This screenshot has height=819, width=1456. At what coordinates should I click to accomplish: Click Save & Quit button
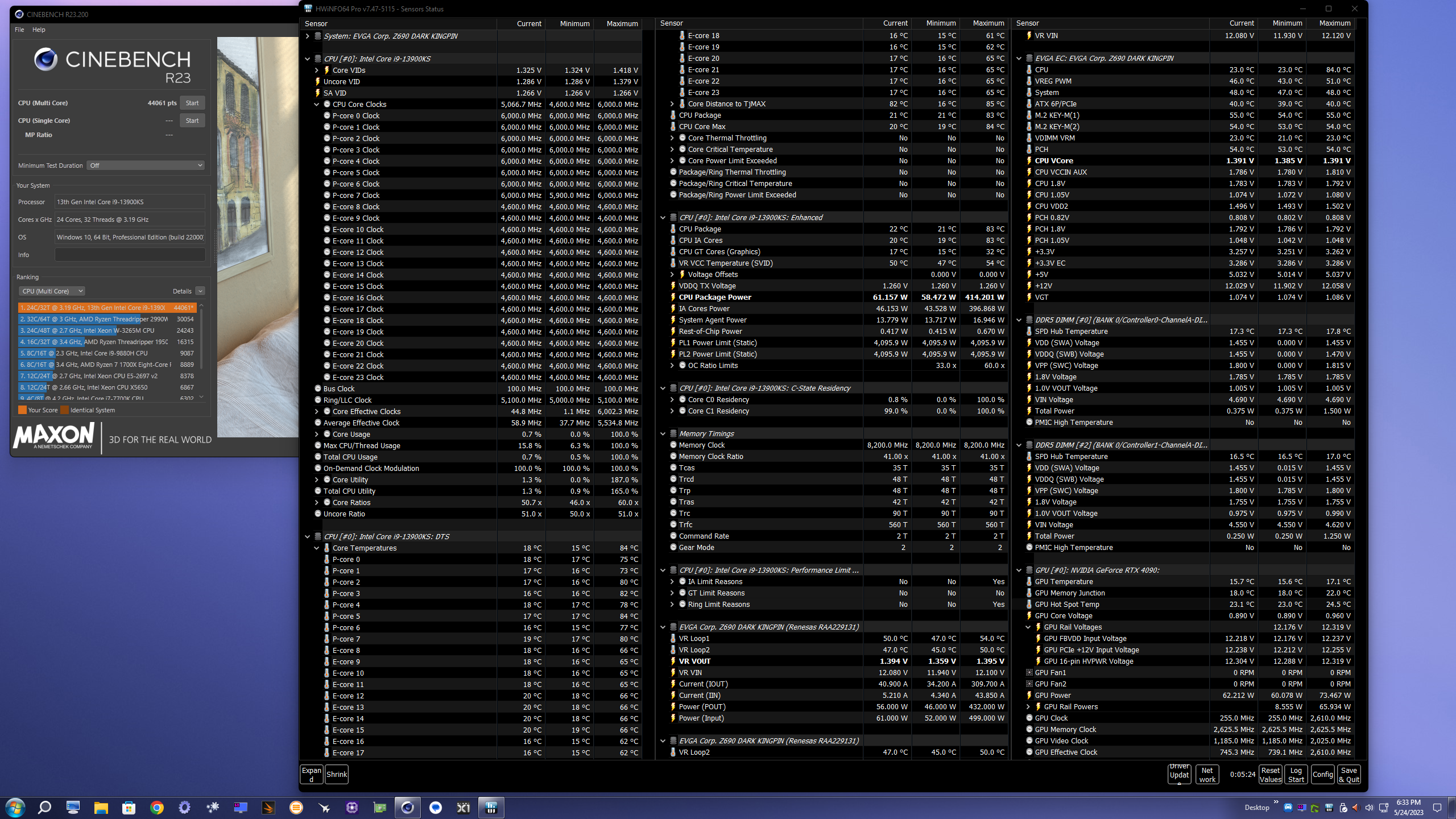(1349, 774)
